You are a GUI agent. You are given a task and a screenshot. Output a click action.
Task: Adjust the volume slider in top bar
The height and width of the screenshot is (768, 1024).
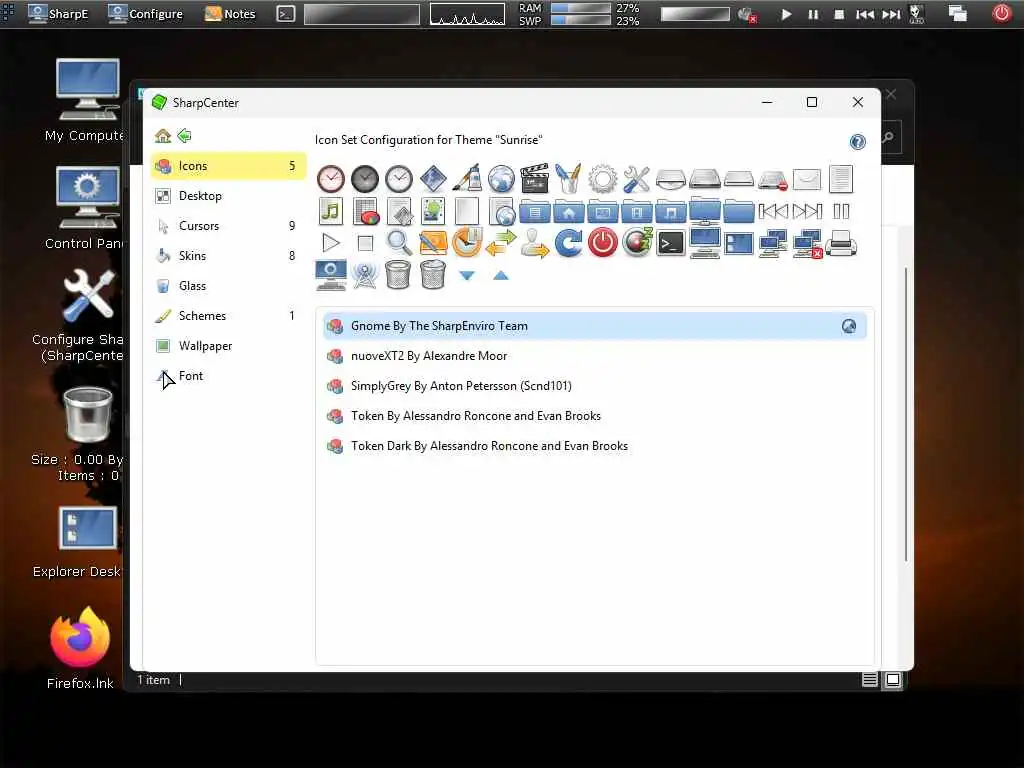(x=695, y=14)
